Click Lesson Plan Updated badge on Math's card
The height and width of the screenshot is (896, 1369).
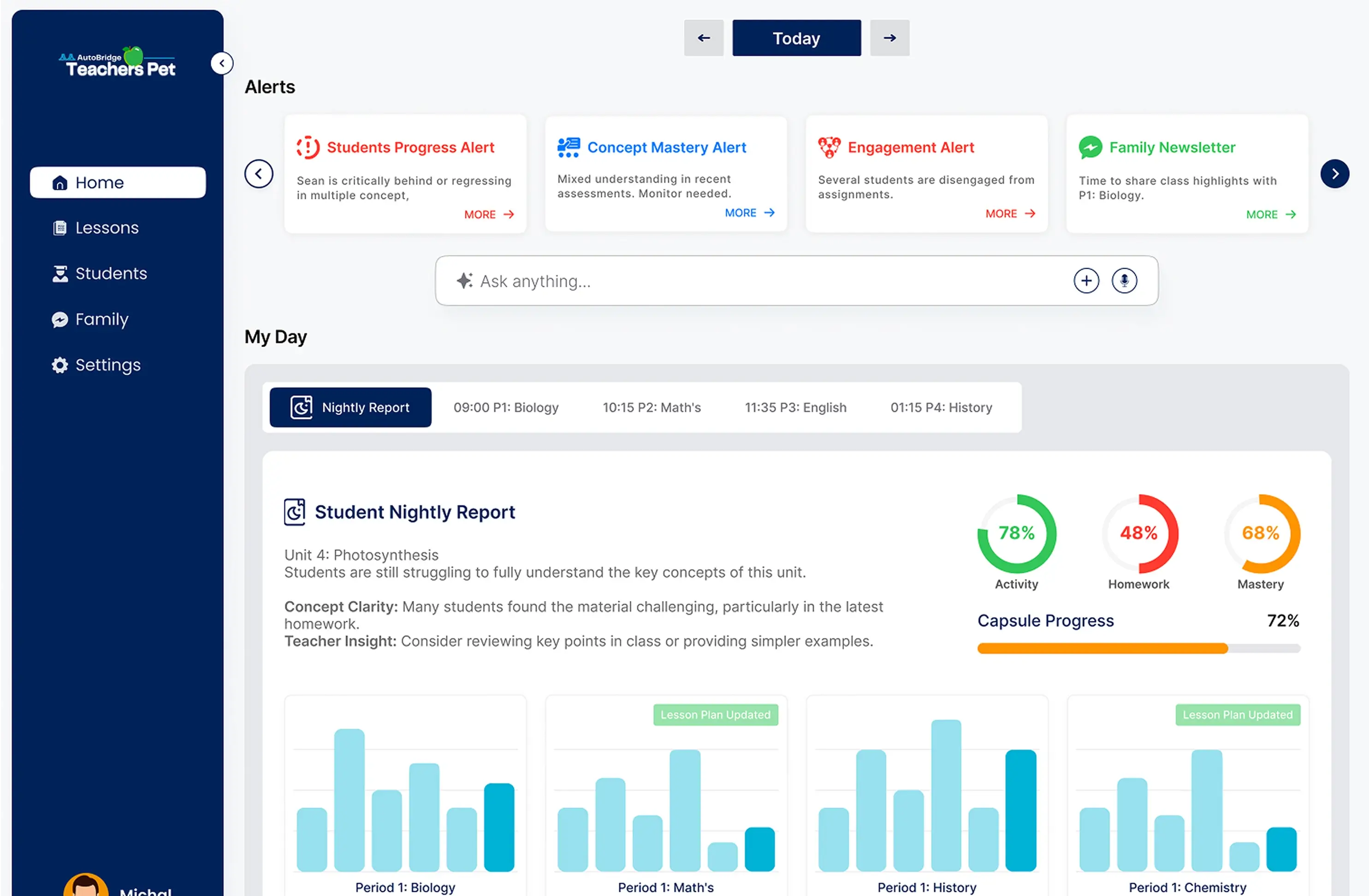click(715, 715)
